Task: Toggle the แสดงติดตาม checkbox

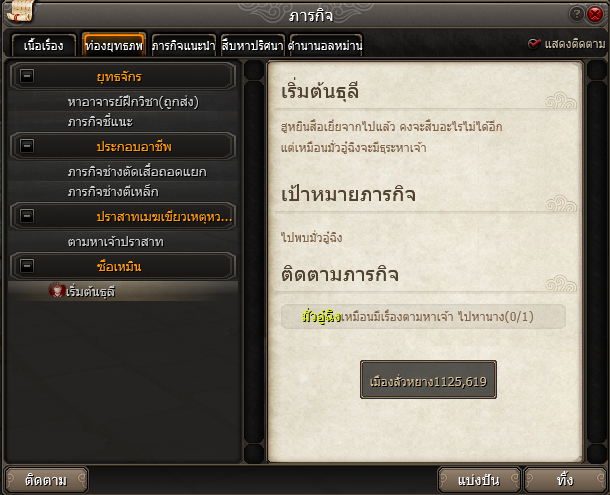Action: tap(534, 44)
